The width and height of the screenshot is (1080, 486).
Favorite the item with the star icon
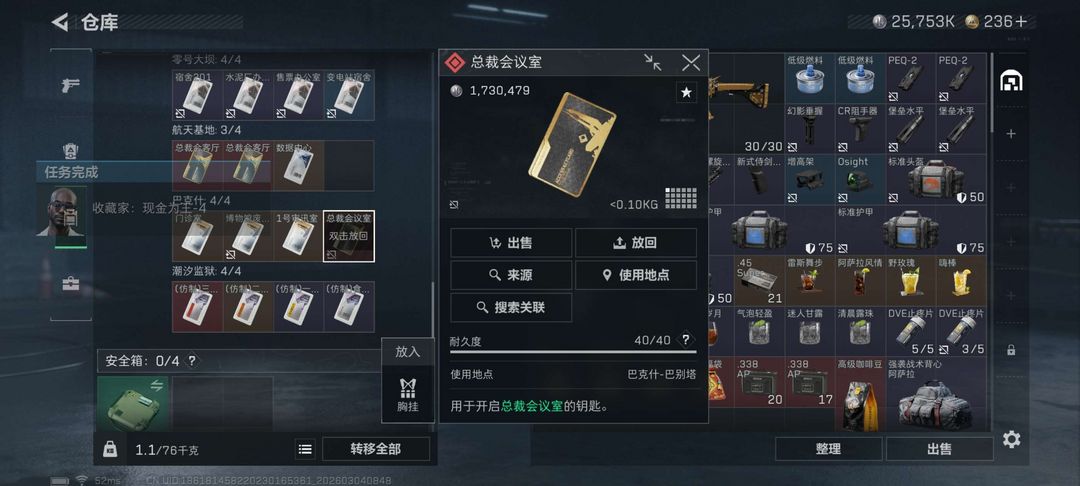point(686,92)
